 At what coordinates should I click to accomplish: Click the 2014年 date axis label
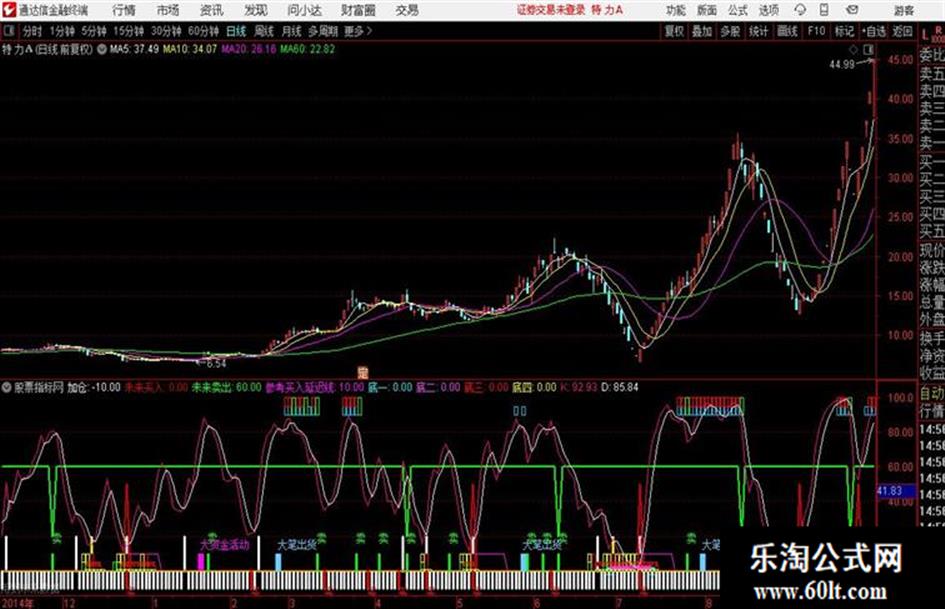coord(18,603)
